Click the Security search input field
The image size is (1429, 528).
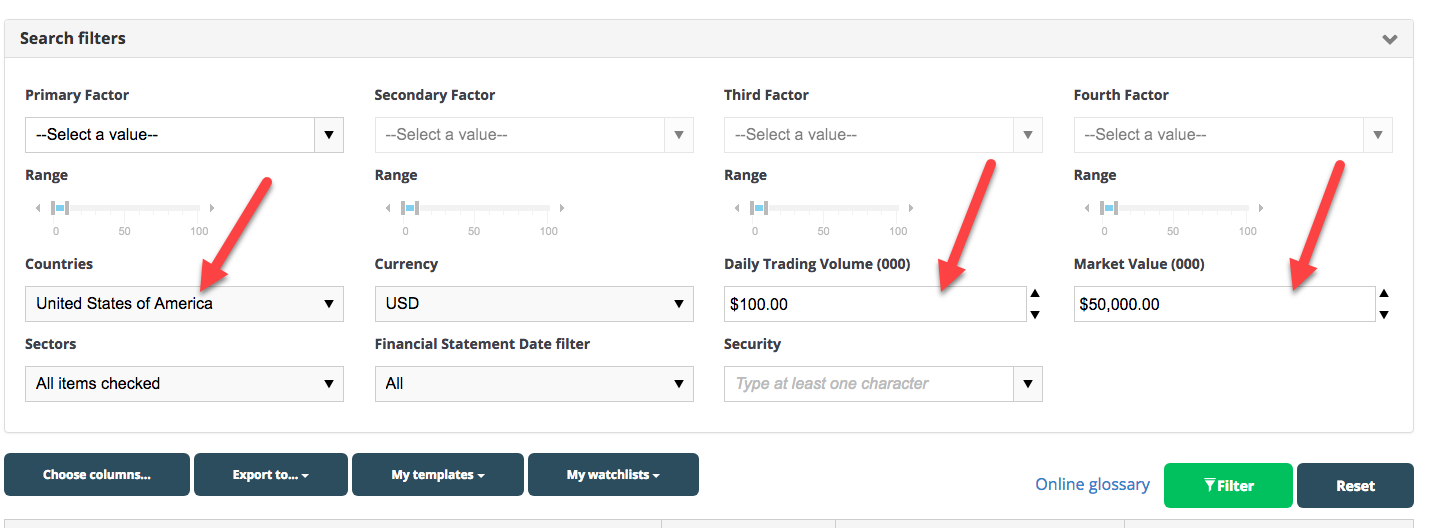tap(869, 384)
